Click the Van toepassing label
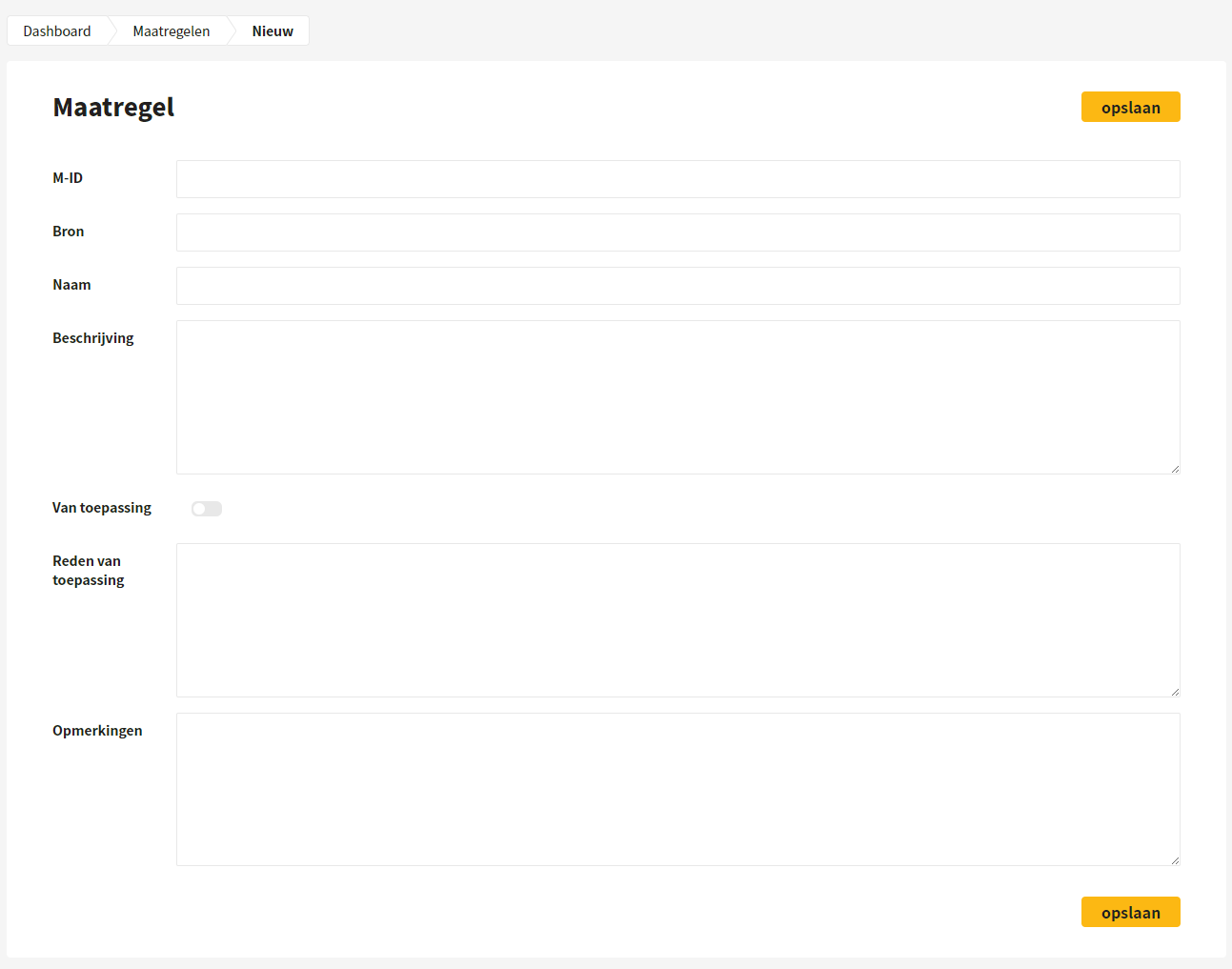The width and height of the screenshot is (1232, 969). point(102,508)
